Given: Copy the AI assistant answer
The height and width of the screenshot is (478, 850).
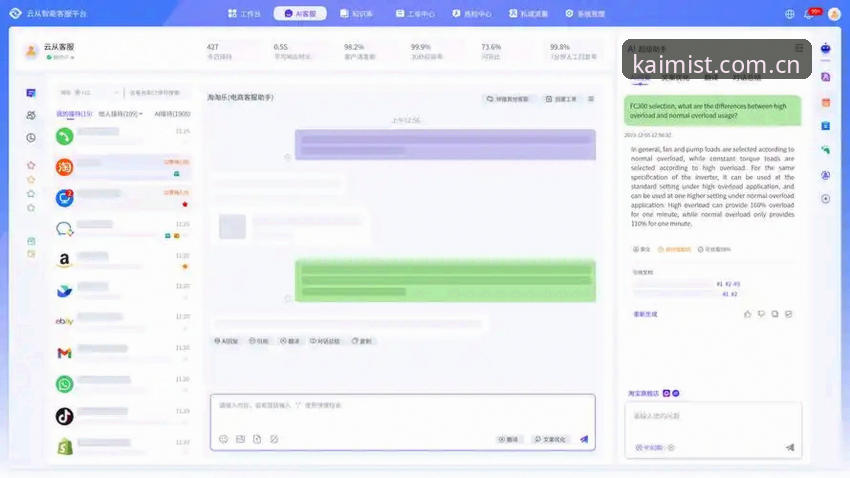Looking at the screenshot, I should [775, 314].
